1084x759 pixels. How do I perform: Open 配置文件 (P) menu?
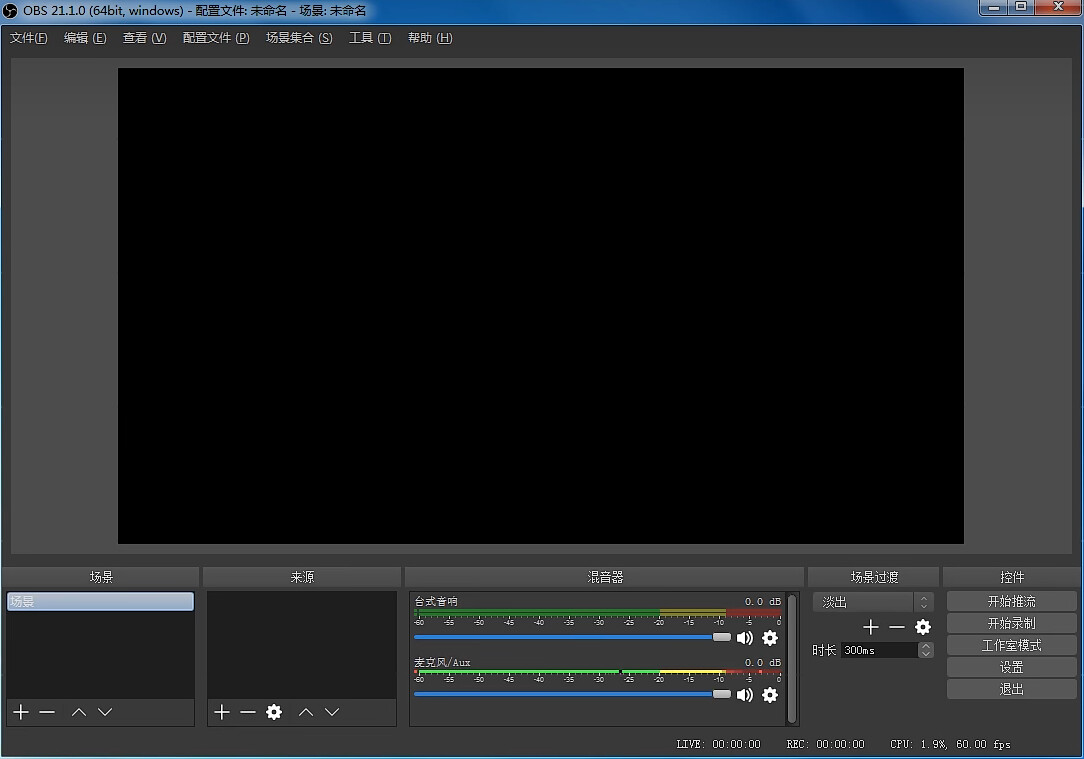(x=216, y=38)
